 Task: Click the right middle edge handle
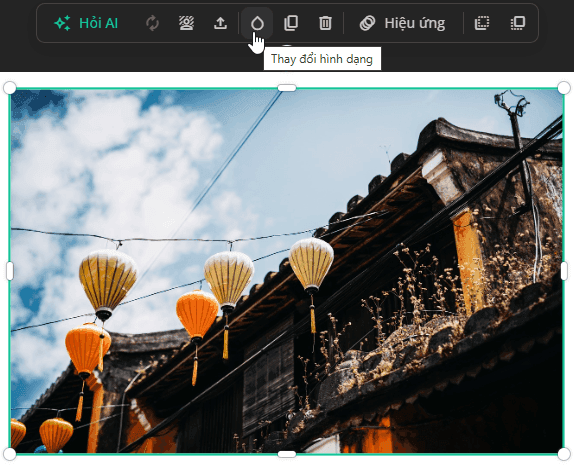tap(564, 271)
